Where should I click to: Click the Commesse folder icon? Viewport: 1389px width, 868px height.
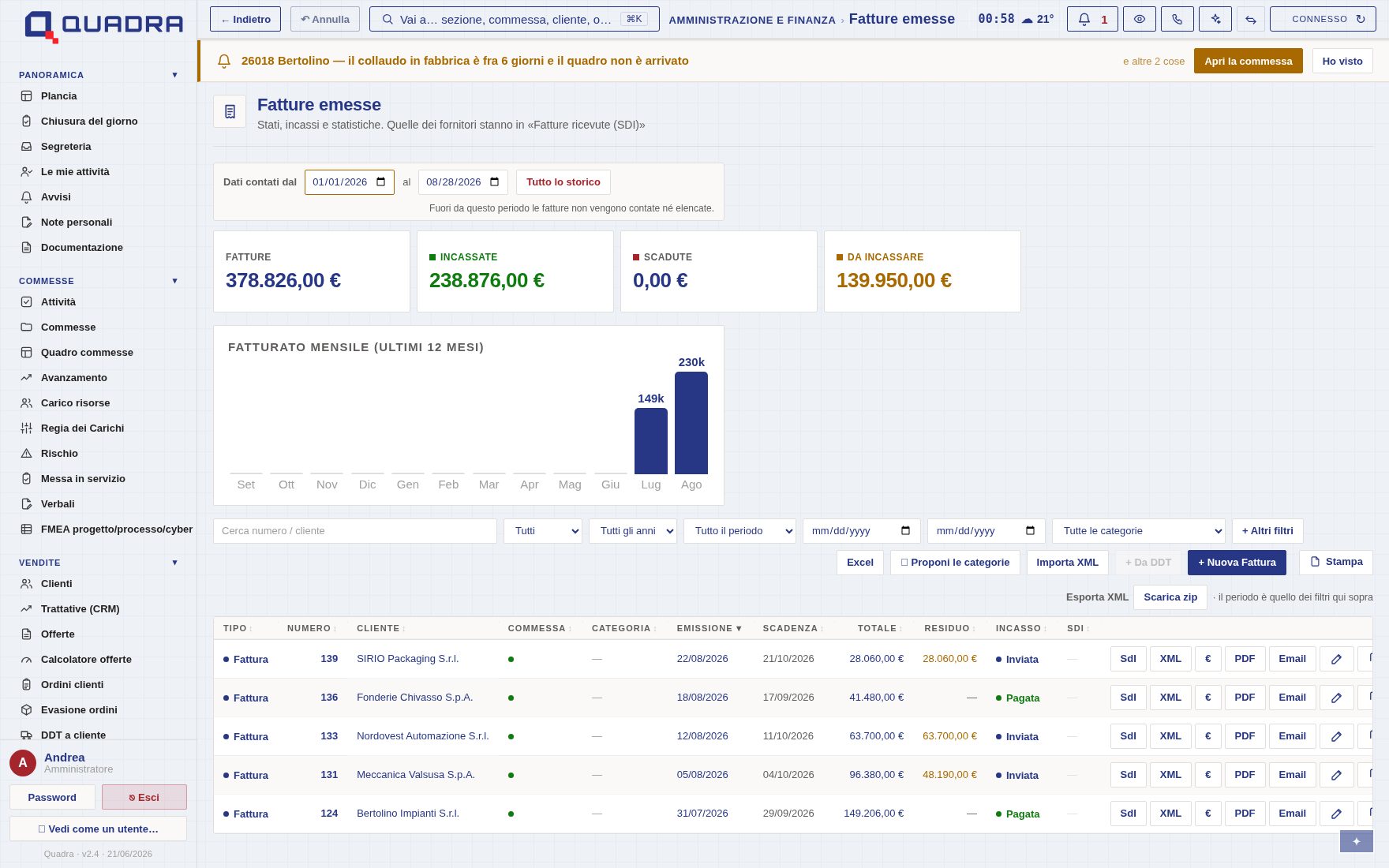pos(26,327)
